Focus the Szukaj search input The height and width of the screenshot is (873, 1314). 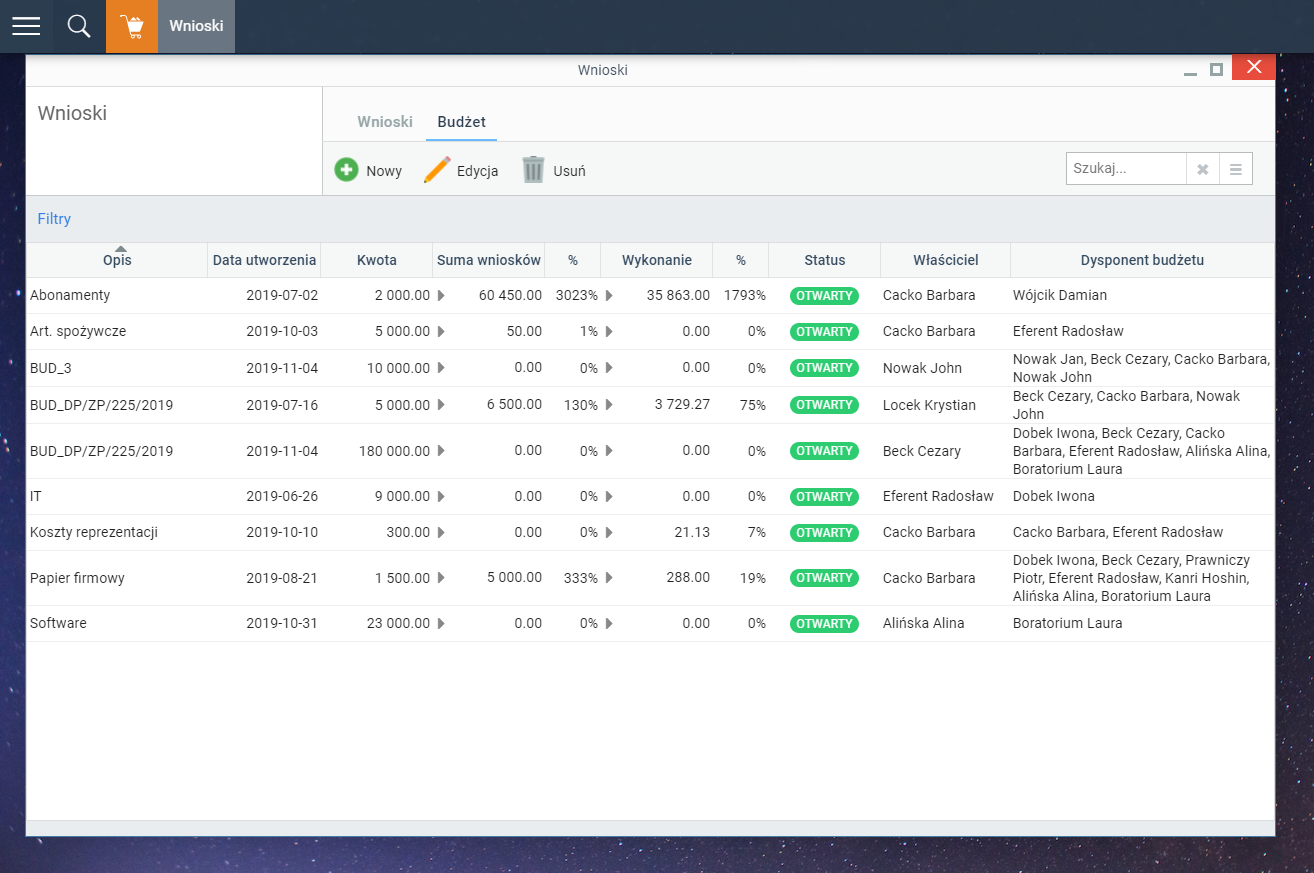click(x=1126, y=169)
